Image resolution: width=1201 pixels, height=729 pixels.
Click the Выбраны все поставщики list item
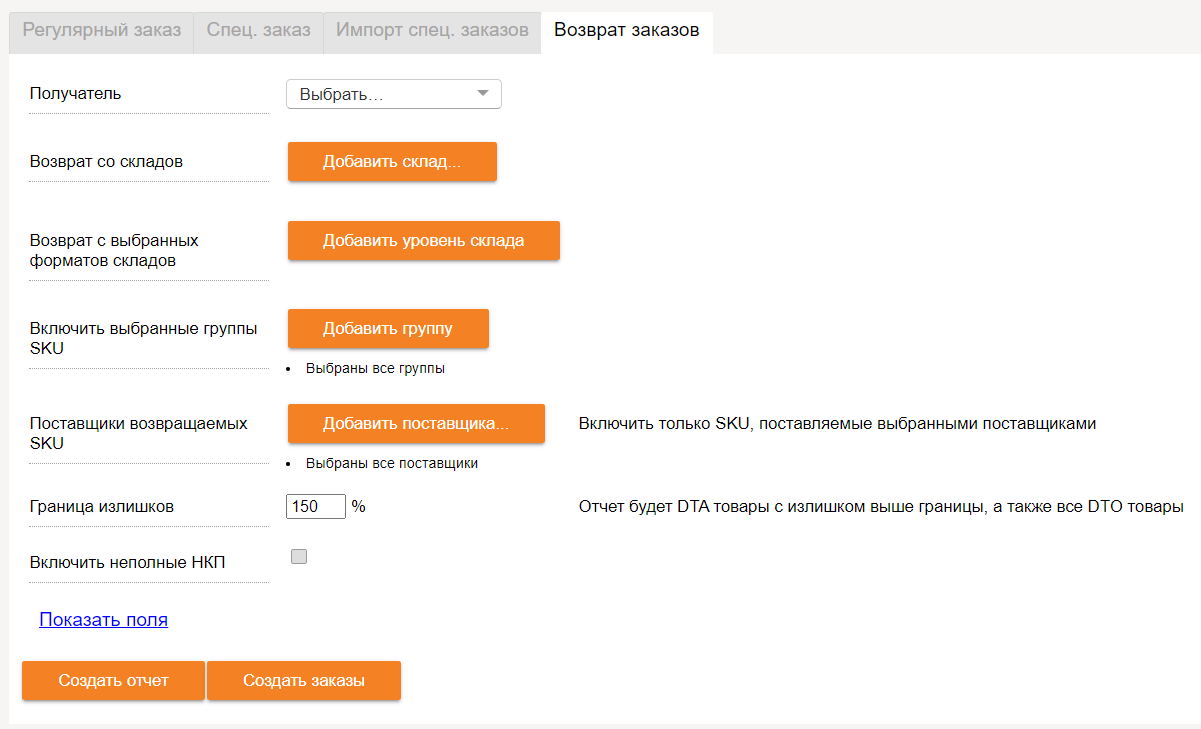tap(391, 463)
